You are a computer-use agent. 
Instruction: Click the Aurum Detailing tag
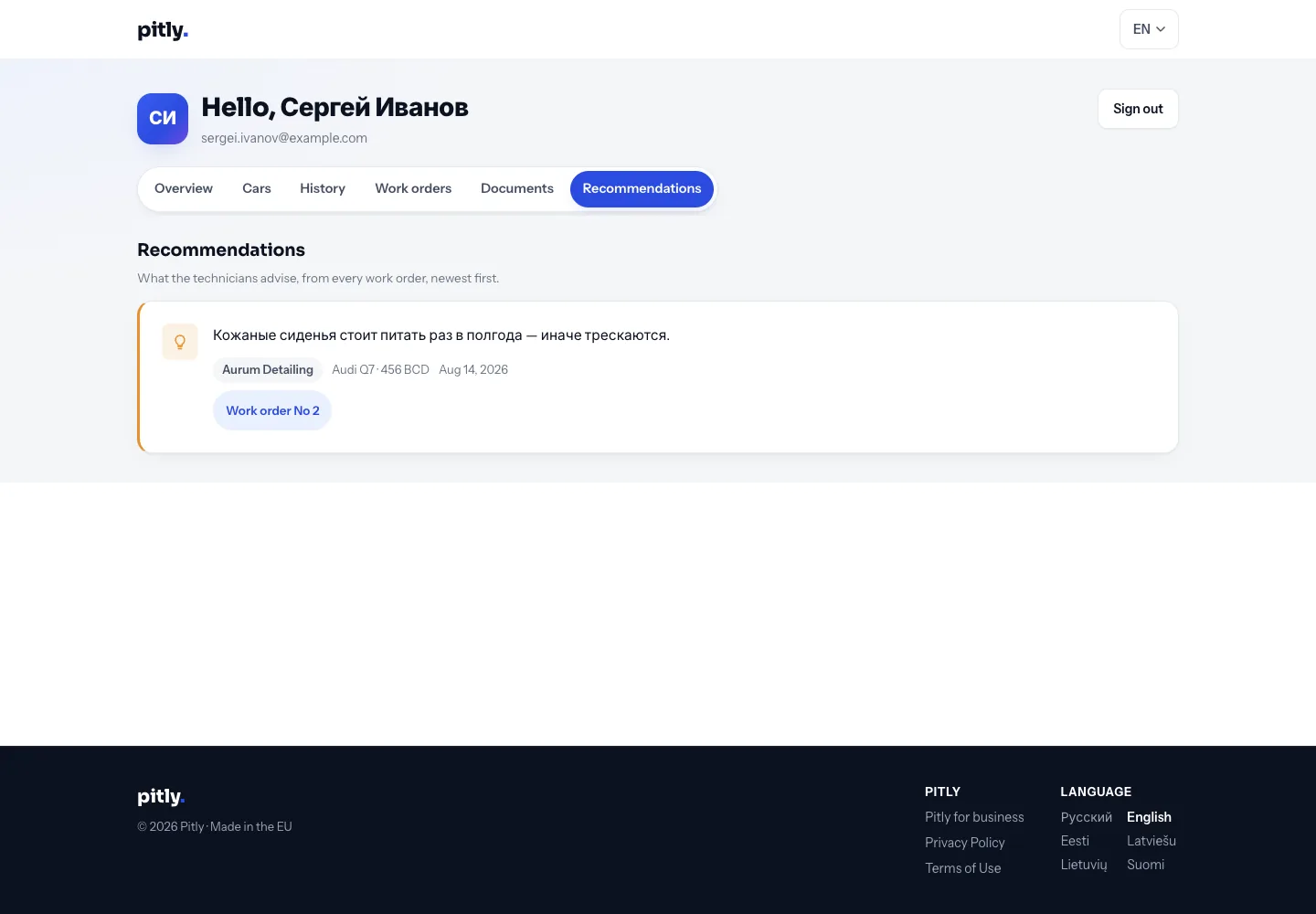click(268, 369)
